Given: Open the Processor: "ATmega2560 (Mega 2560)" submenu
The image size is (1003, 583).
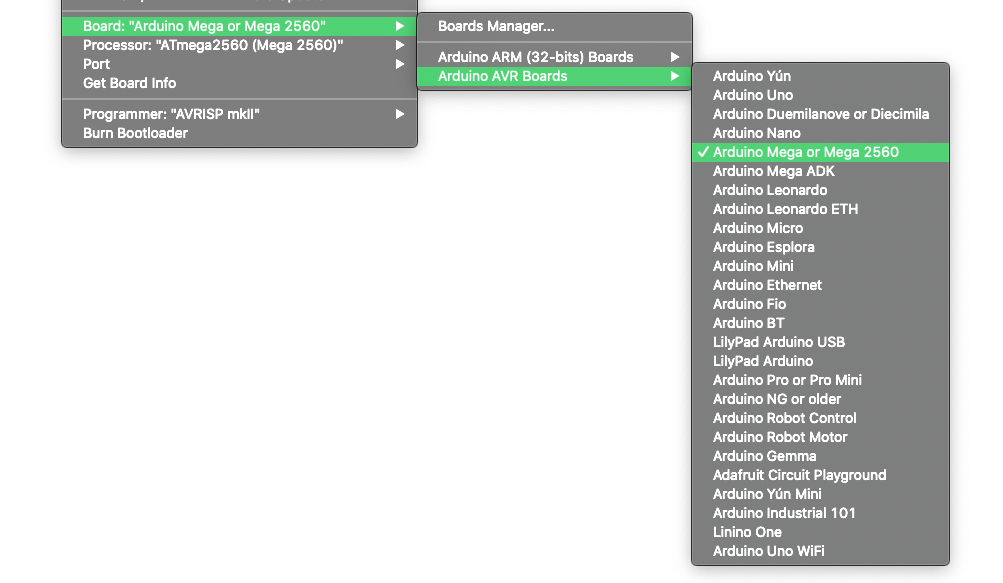Looking at the screenshot, I should coord(239,45).
